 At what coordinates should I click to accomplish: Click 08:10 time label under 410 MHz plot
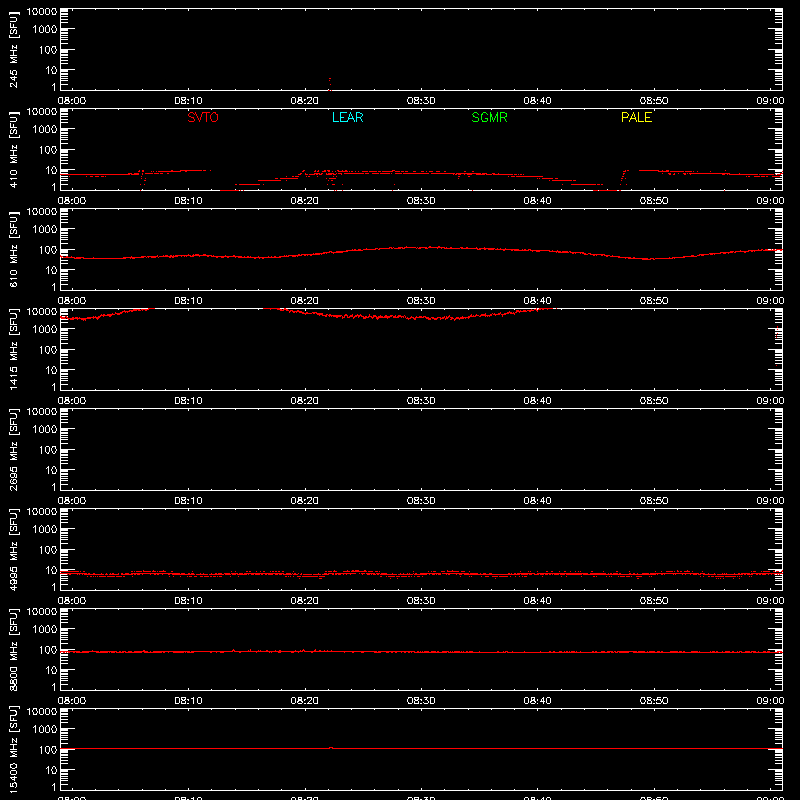(x=188, y=201)
